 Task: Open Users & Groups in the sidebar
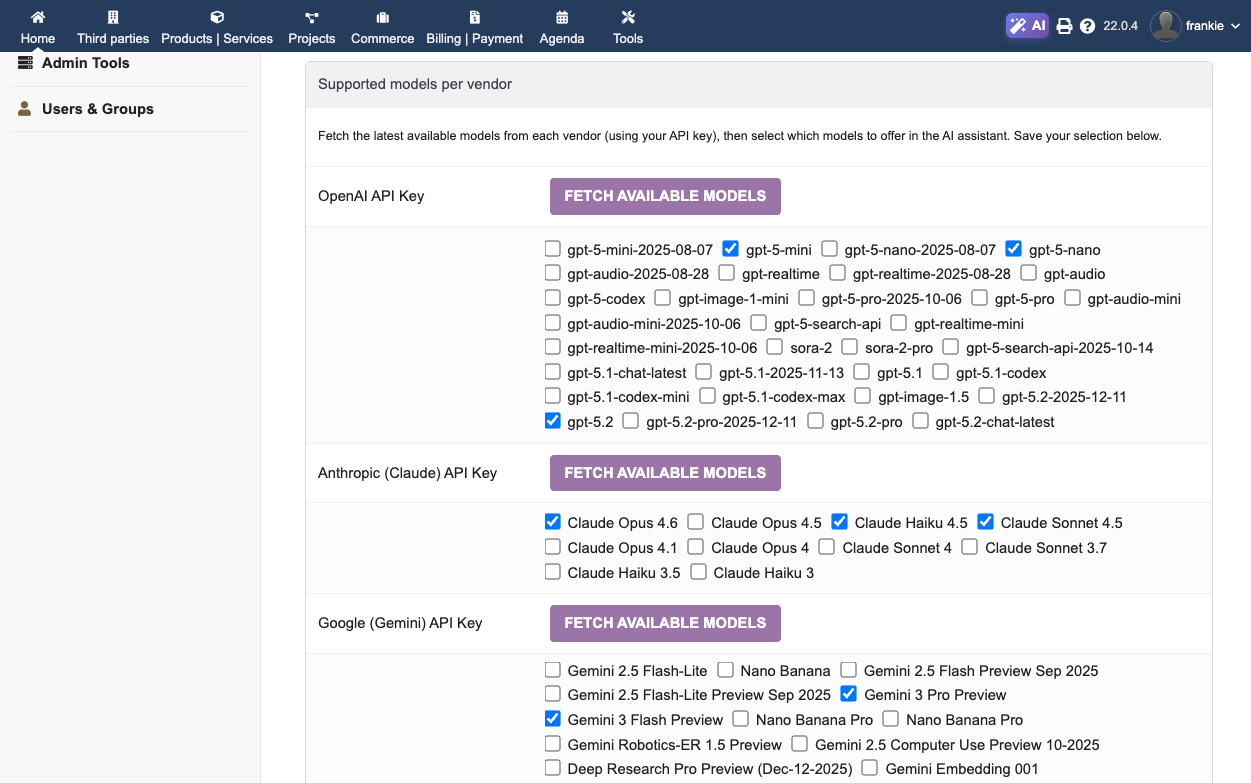(x=97, y=109)
